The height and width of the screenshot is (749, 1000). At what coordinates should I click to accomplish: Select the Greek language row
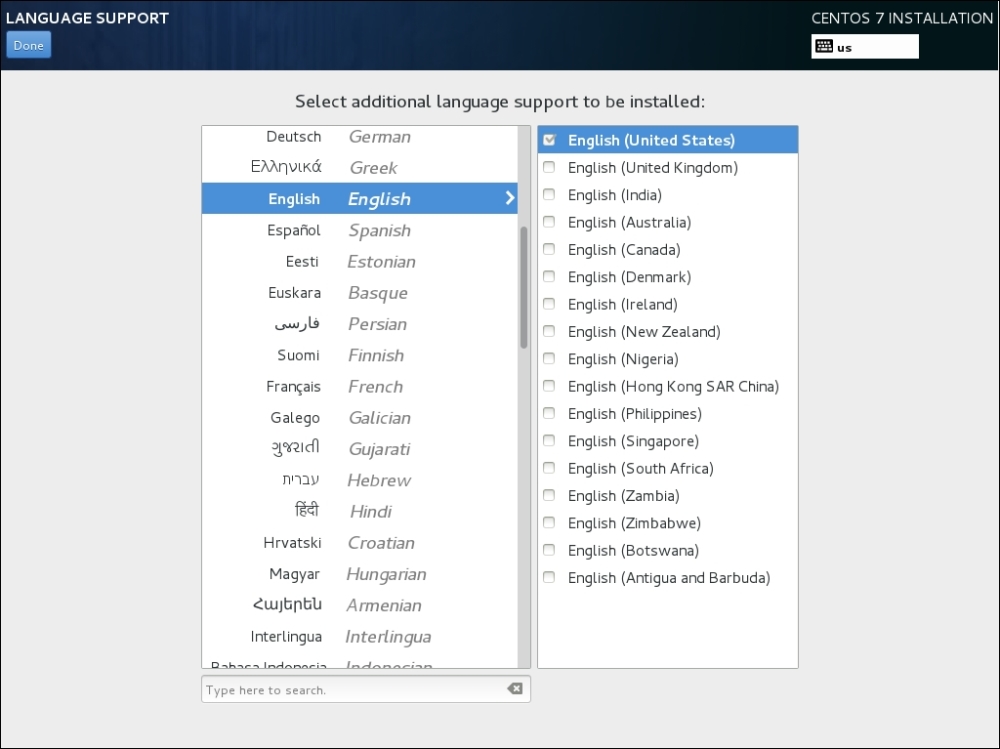coord(360,167)
